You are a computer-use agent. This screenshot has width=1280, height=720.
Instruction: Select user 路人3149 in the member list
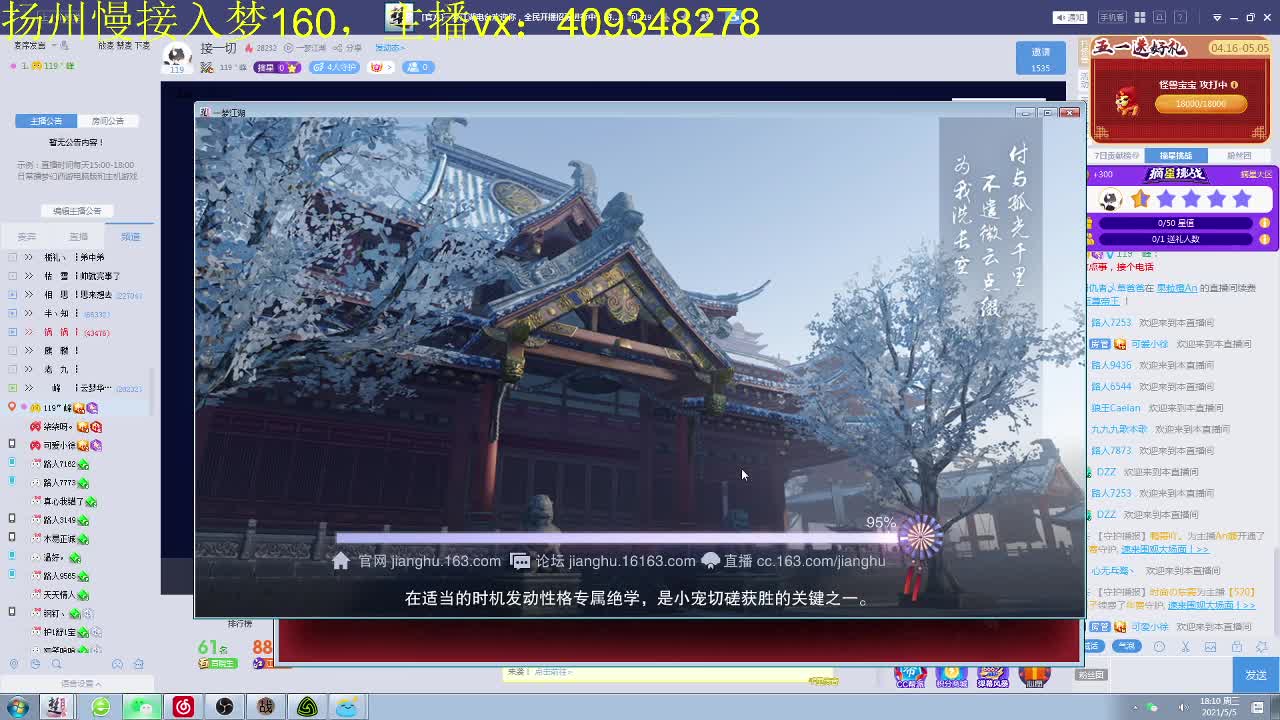coord(60,520)
